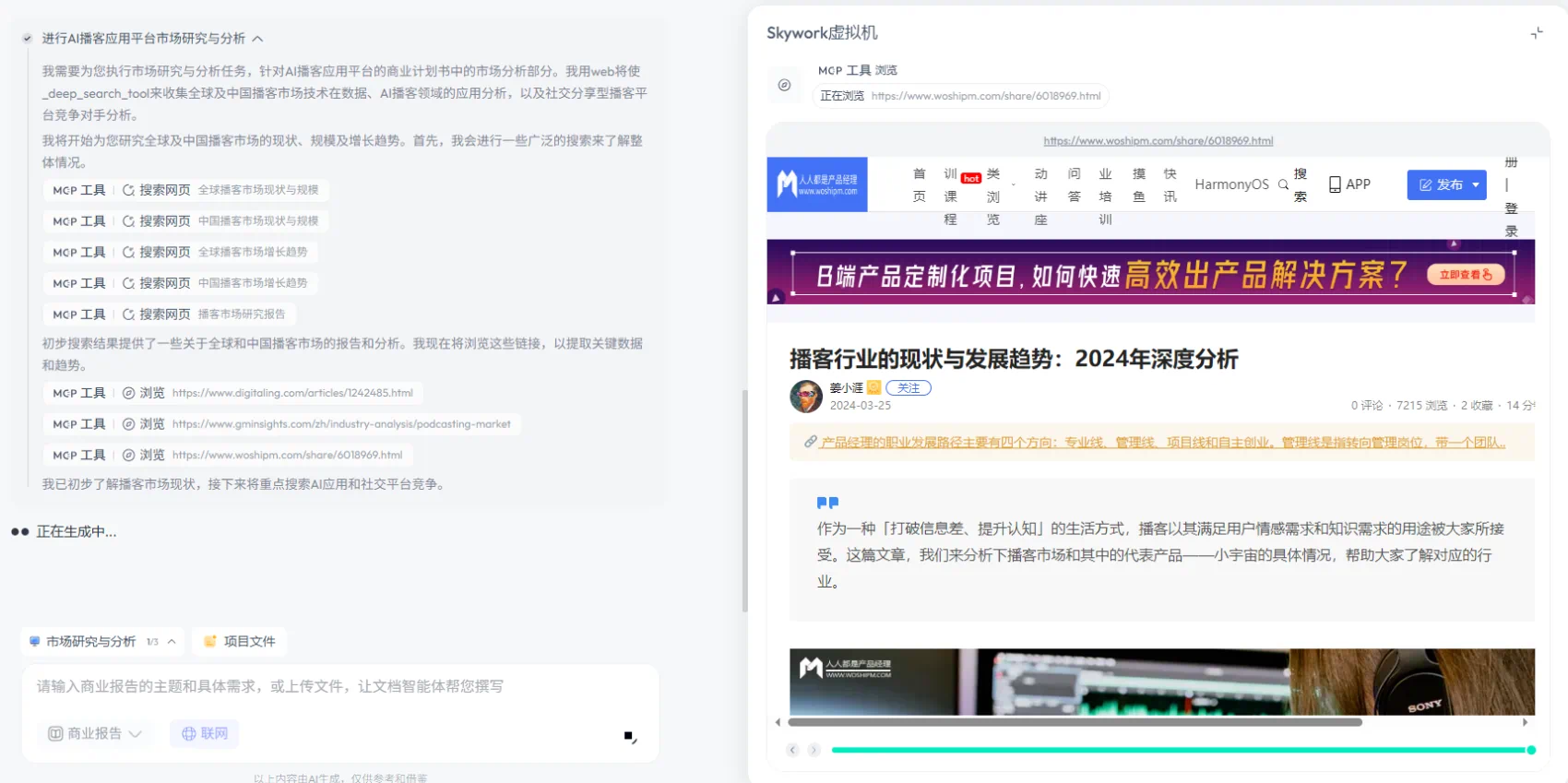Open the 问答 nav item
Image resolution: width=1568 pixels, height=783 pixels.
pos(1075,184)
